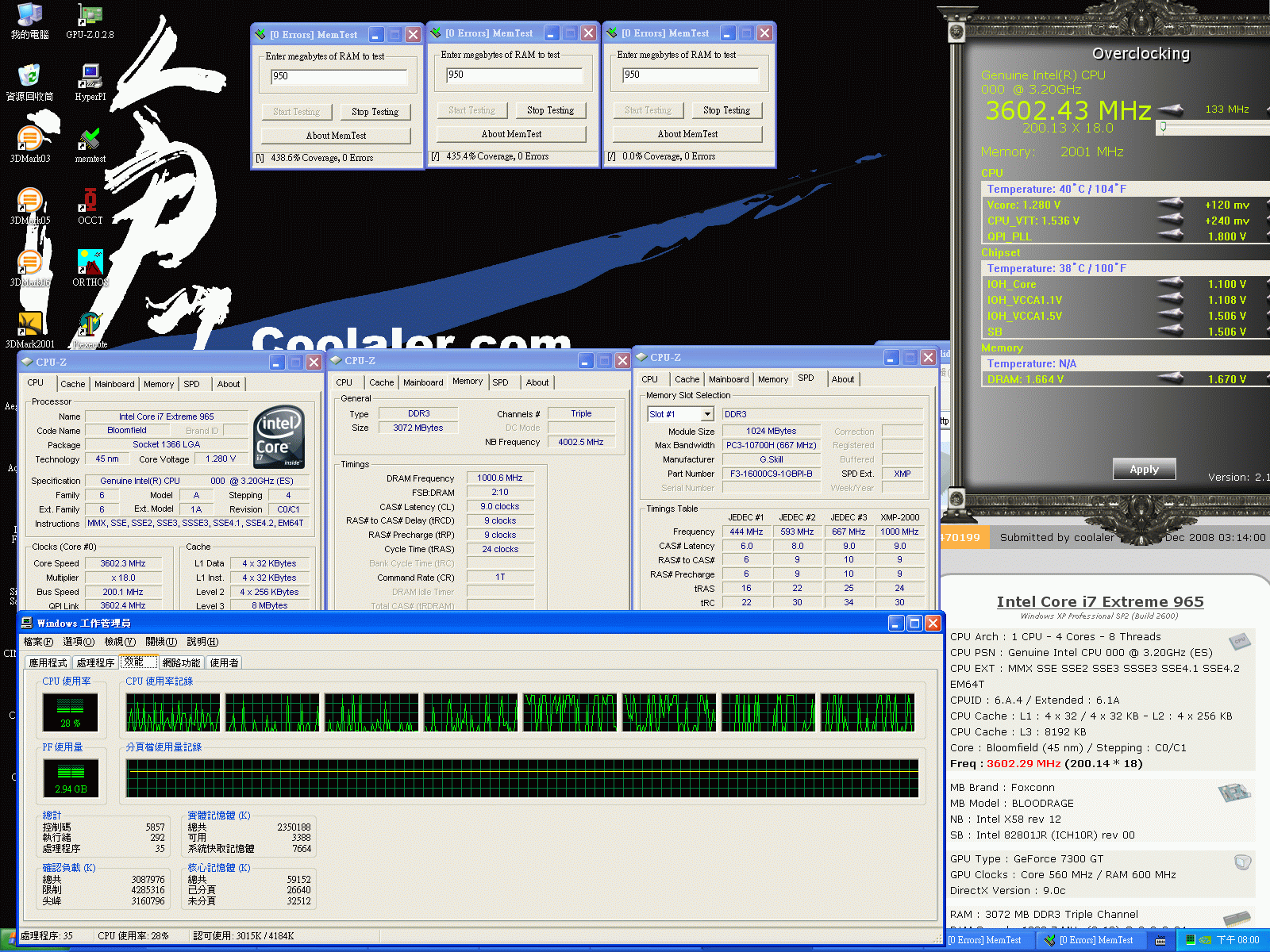This screenshot has width=1270, height=952.
Task: Launch the 3DMark05 desktop shortcut
Action: pos(29,206)
